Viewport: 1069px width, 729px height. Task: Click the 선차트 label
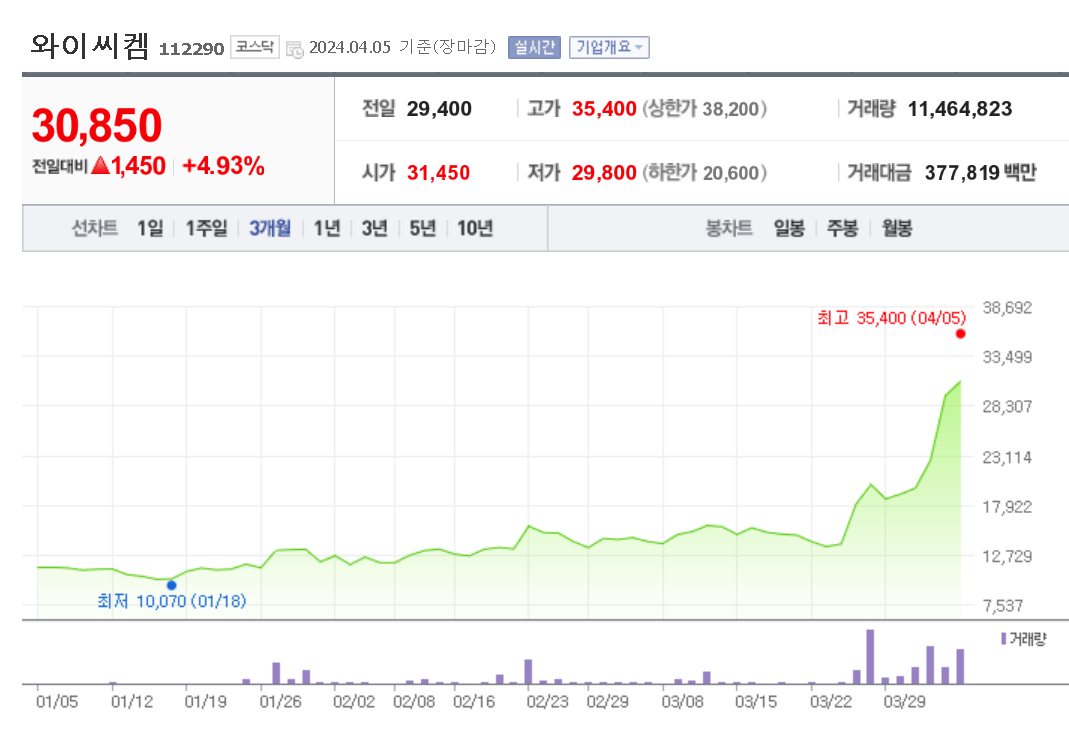(95, 228)
